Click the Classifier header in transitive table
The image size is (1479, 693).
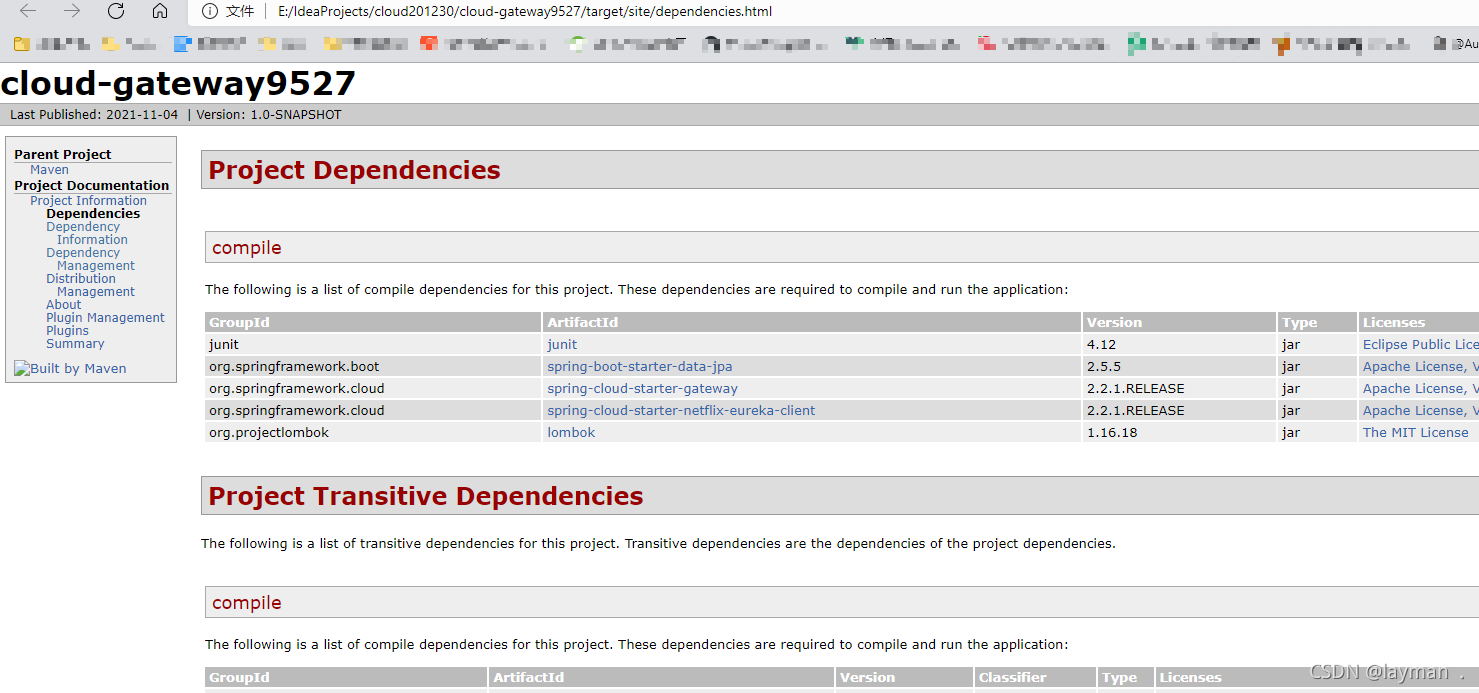tap(1035, 677)
